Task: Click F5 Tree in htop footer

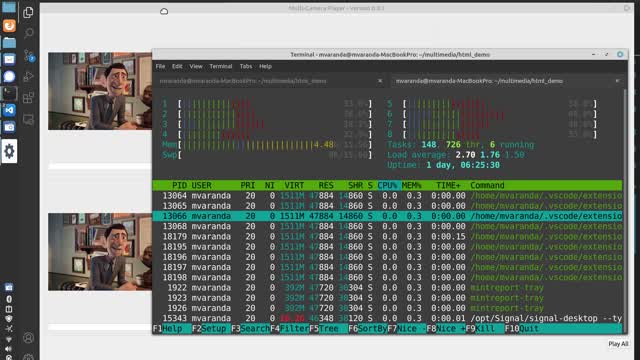Action: (329, 329)
